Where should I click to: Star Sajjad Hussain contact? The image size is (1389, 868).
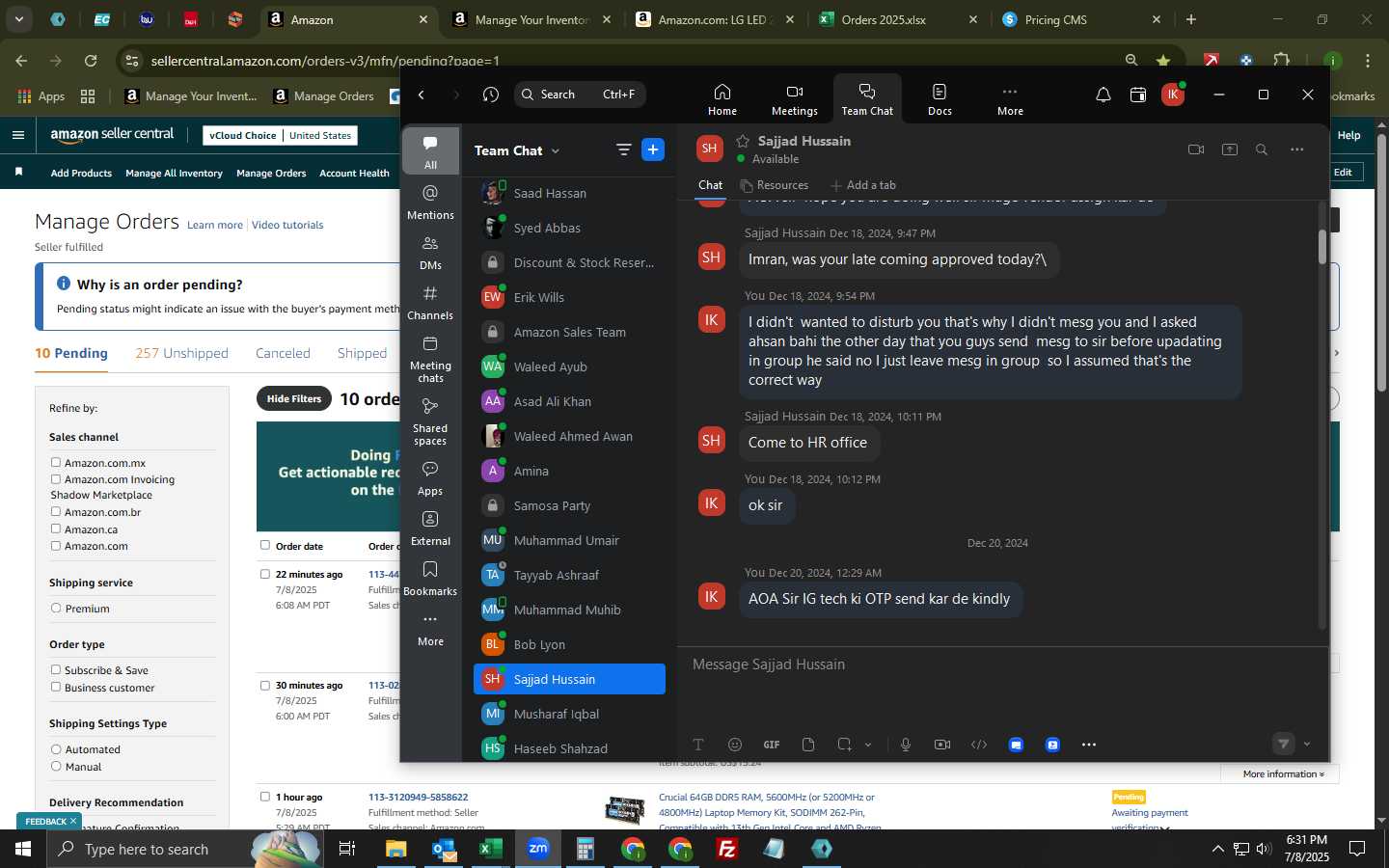[x=743, y=141]
